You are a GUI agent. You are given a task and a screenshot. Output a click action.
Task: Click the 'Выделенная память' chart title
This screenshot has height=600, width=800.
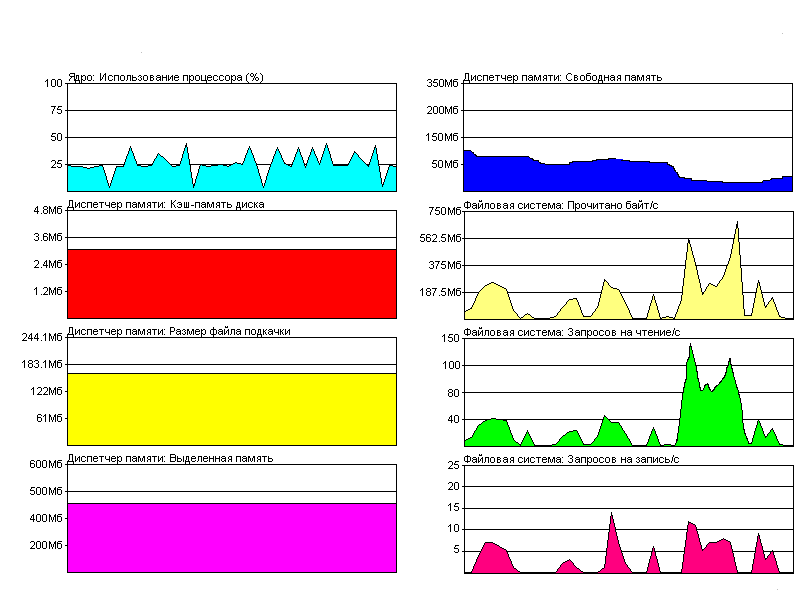tap(170, 457)
